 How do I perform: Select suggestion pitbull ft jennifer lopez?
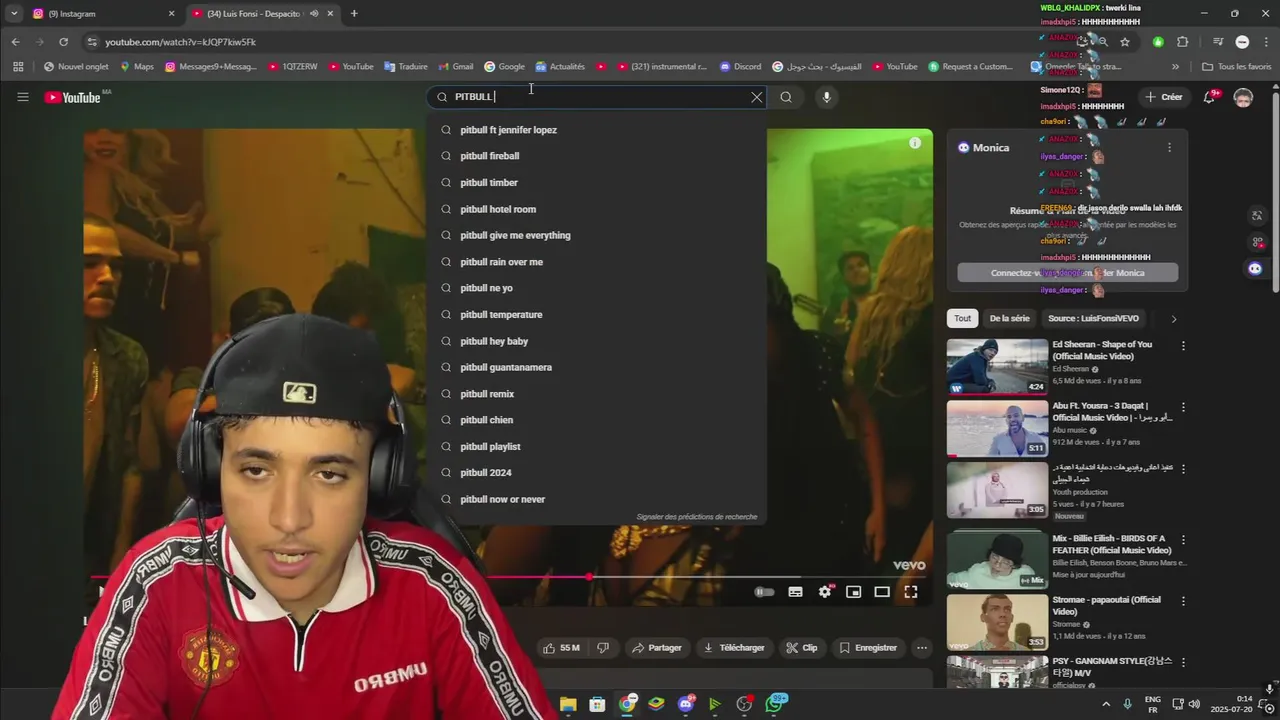(x=597, y=130)
